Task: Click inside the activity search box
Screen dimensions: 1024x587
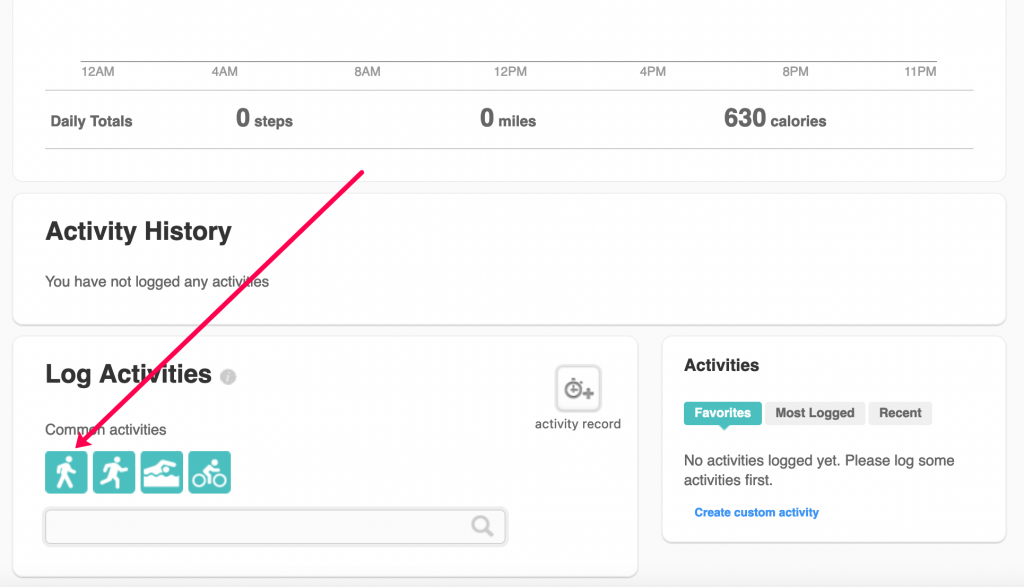Action: click(x=250, y=526)
